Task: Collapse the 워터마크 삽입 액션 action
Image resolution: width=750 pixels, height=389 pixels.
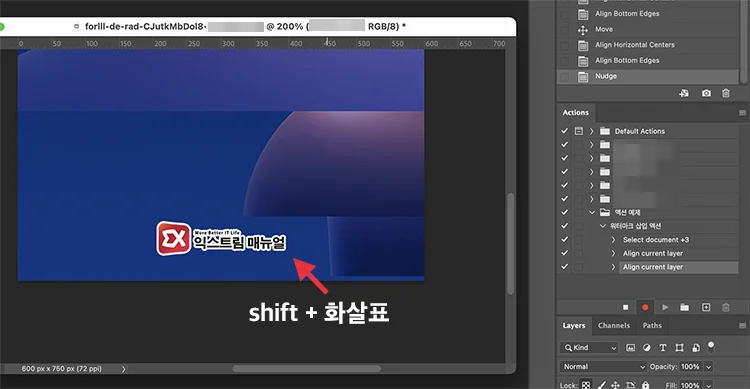Action: coord(603,226)
